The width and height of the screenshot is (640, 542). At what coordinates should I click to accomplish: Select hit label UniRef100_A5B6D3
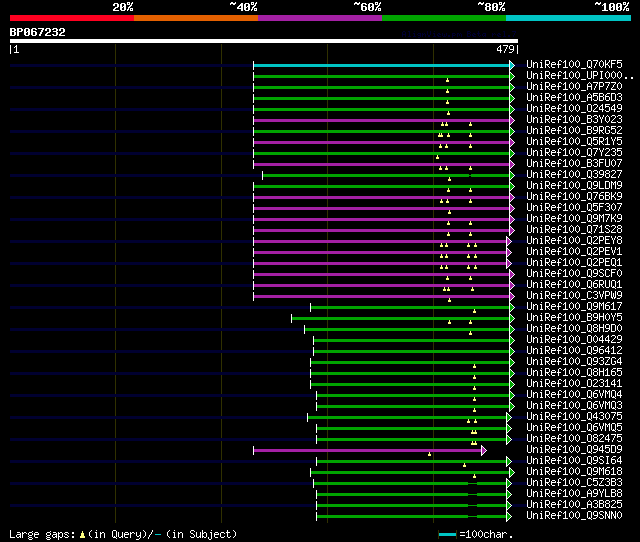[574, 98]
